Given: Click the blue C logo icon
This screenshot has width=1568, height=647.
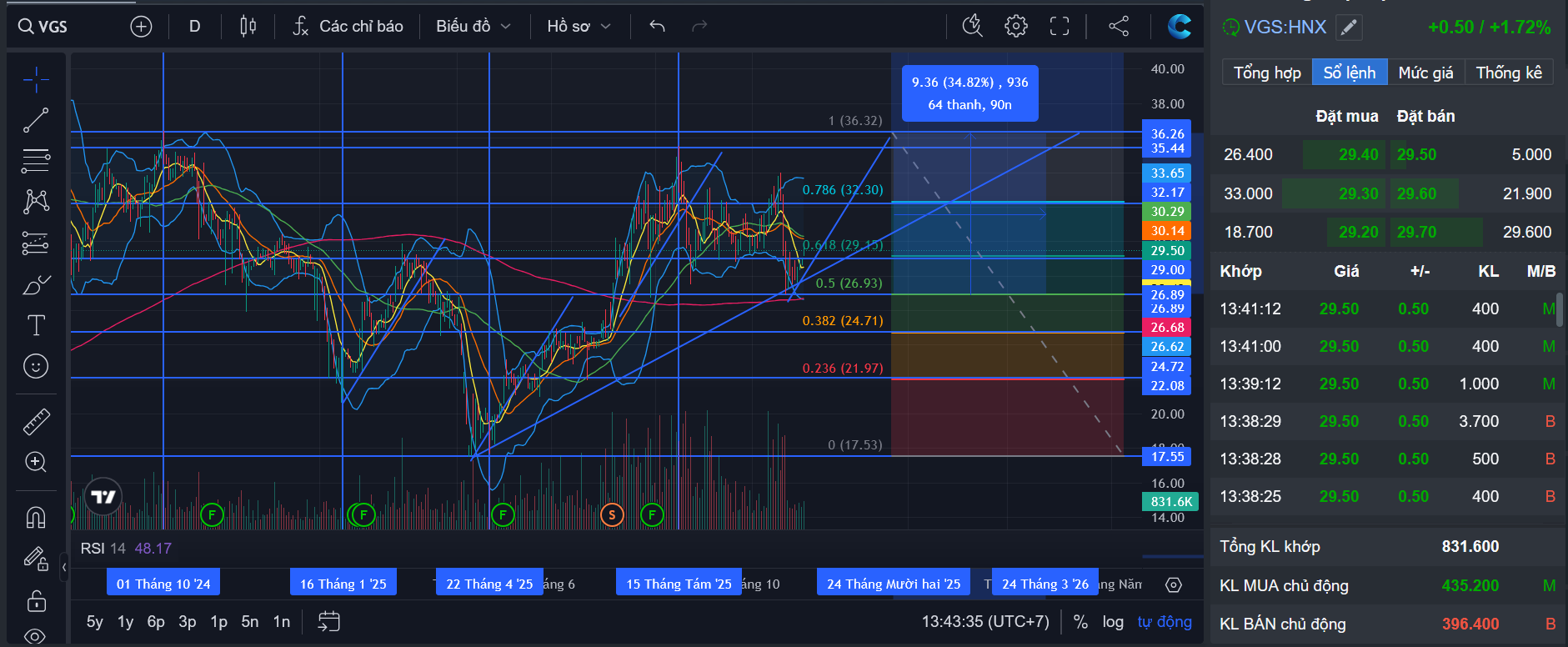Looking at the screenshot, I should pyautogui.click(x=1179, y=27).
